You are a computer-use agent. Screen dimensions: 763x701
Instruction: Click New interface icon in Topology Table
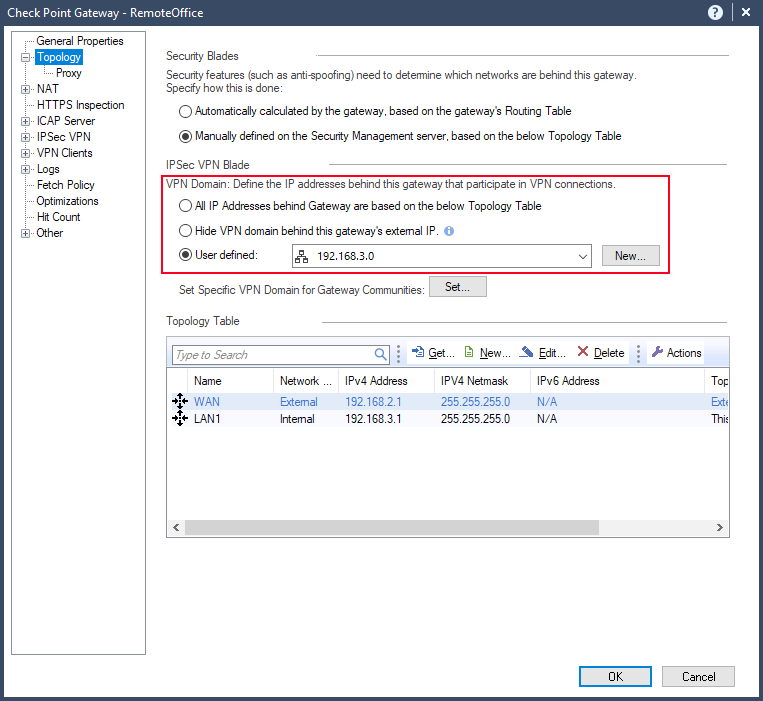(x=470, y=353)
